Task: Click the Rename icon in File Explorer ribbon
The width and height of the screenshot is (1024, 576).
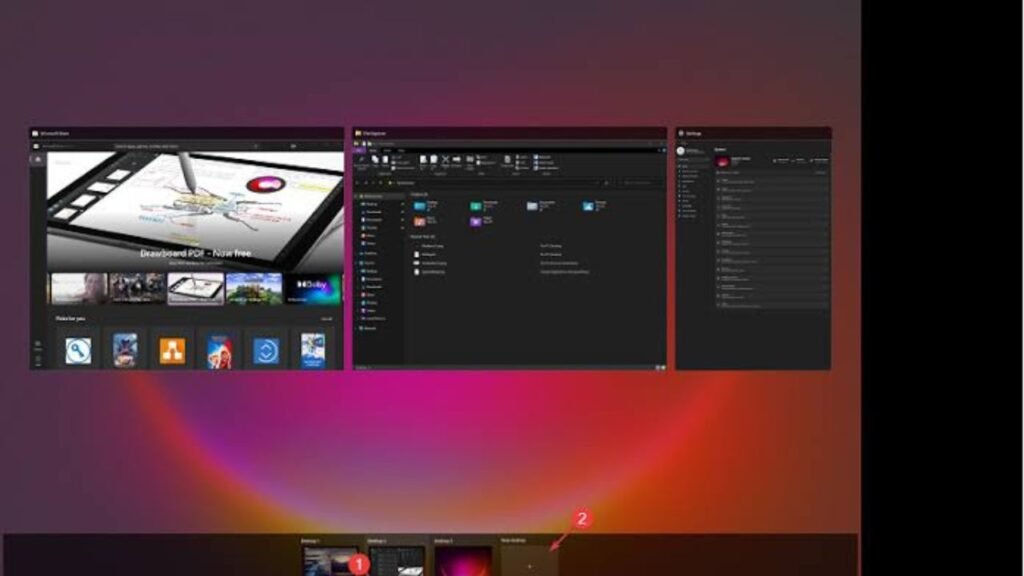Action: pos(456,159)
